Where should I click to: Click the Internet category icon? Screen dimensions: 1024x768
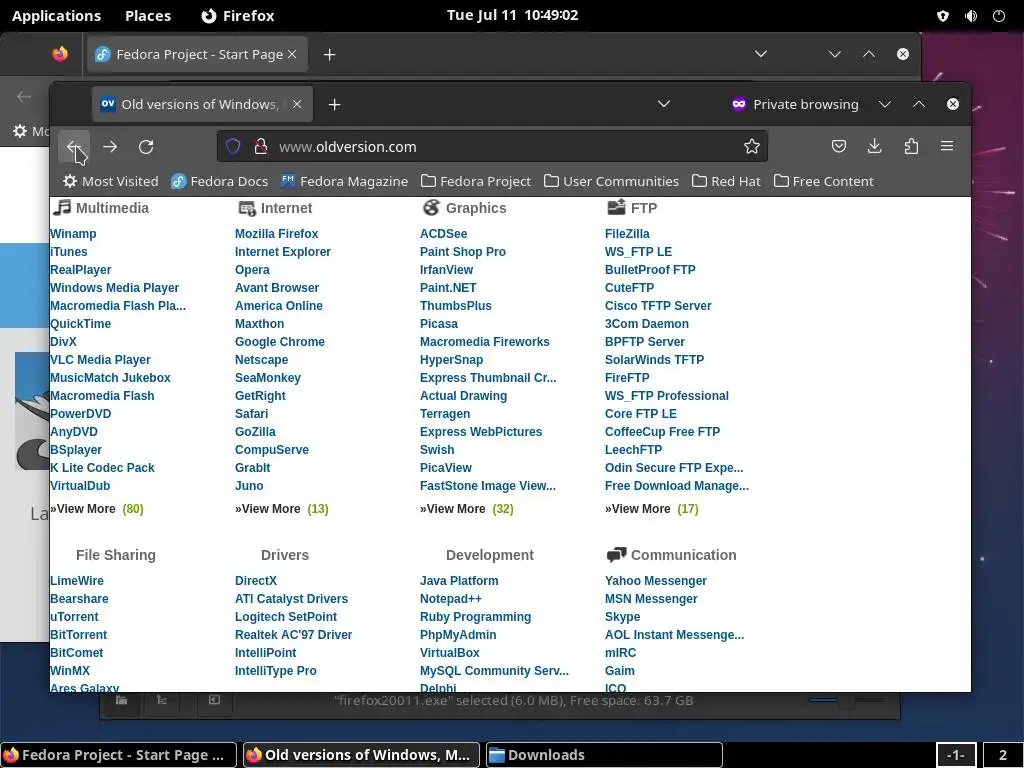pos(247,208)
